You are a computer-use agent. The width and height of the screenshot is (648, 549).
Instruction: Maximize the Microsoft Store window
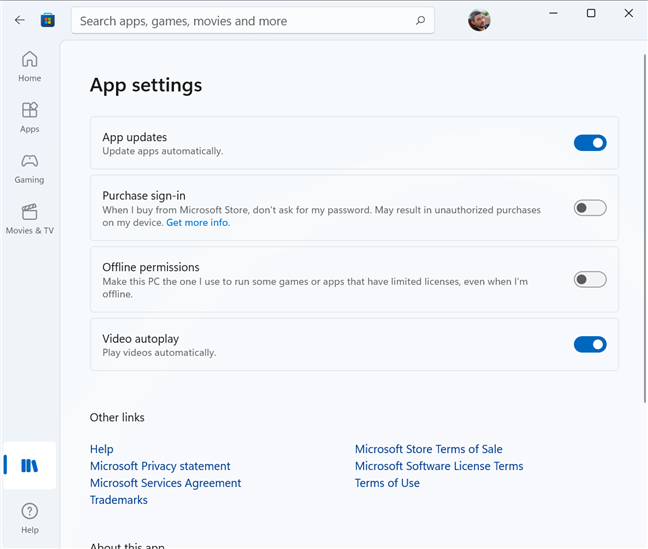(591, 13)
